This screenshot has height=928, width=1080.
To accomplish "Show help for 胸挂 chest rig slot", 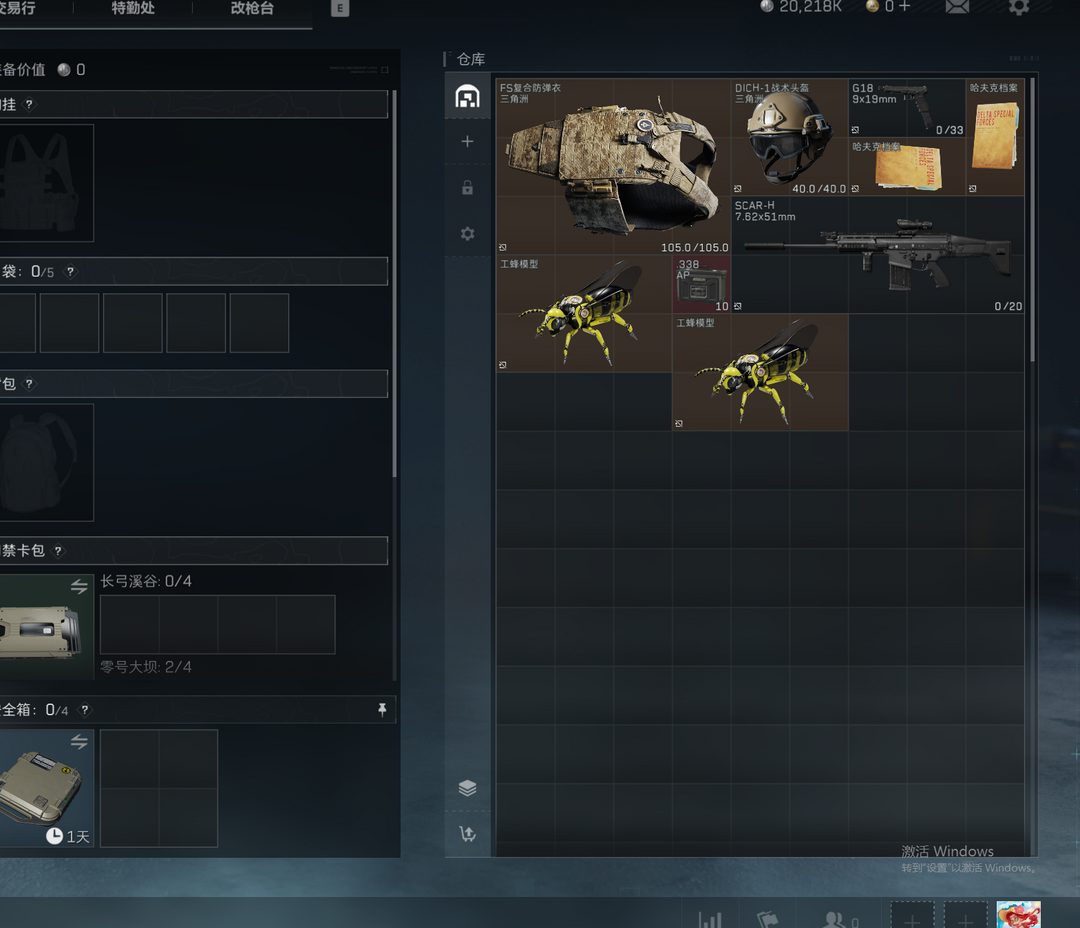I will point(29,104).
